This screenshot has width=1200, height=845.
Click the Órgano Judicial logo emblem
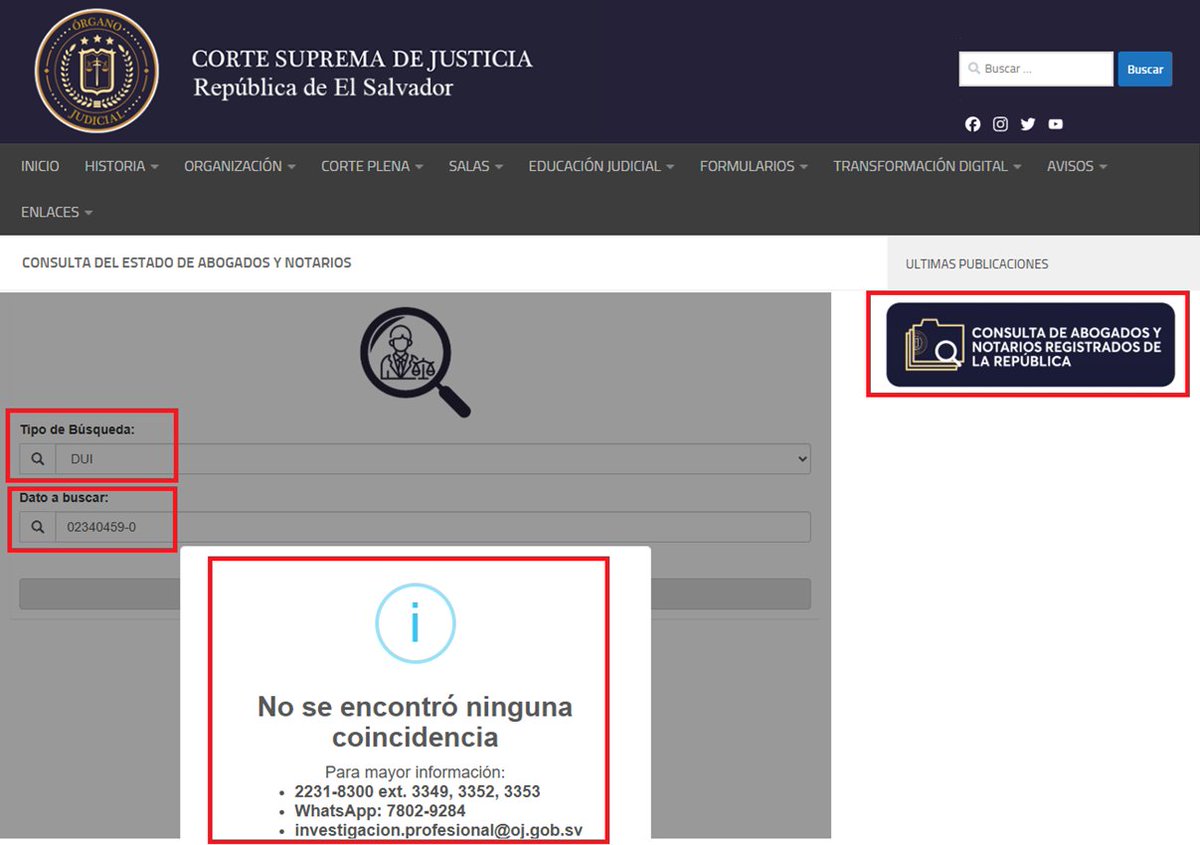pyautogui.click(x=96, y=71)
